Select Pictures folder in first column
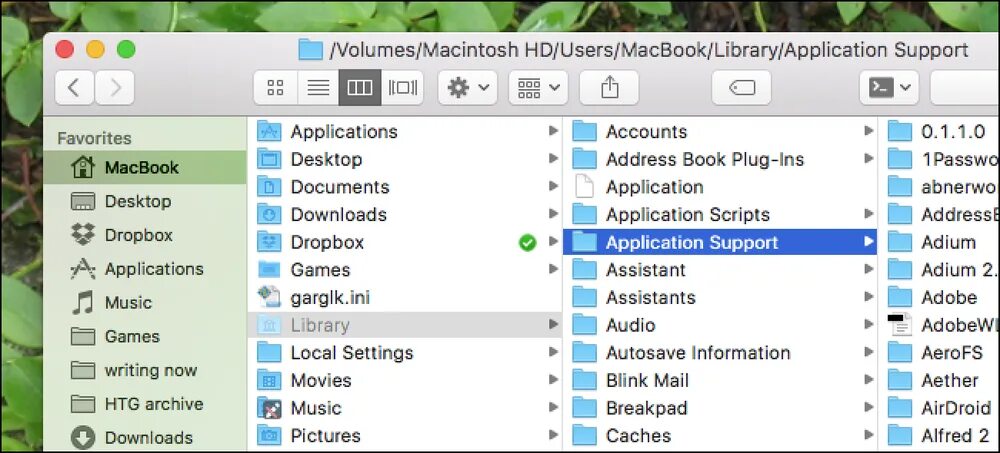Screen dimensions: 1000x453 pos(405,436)
